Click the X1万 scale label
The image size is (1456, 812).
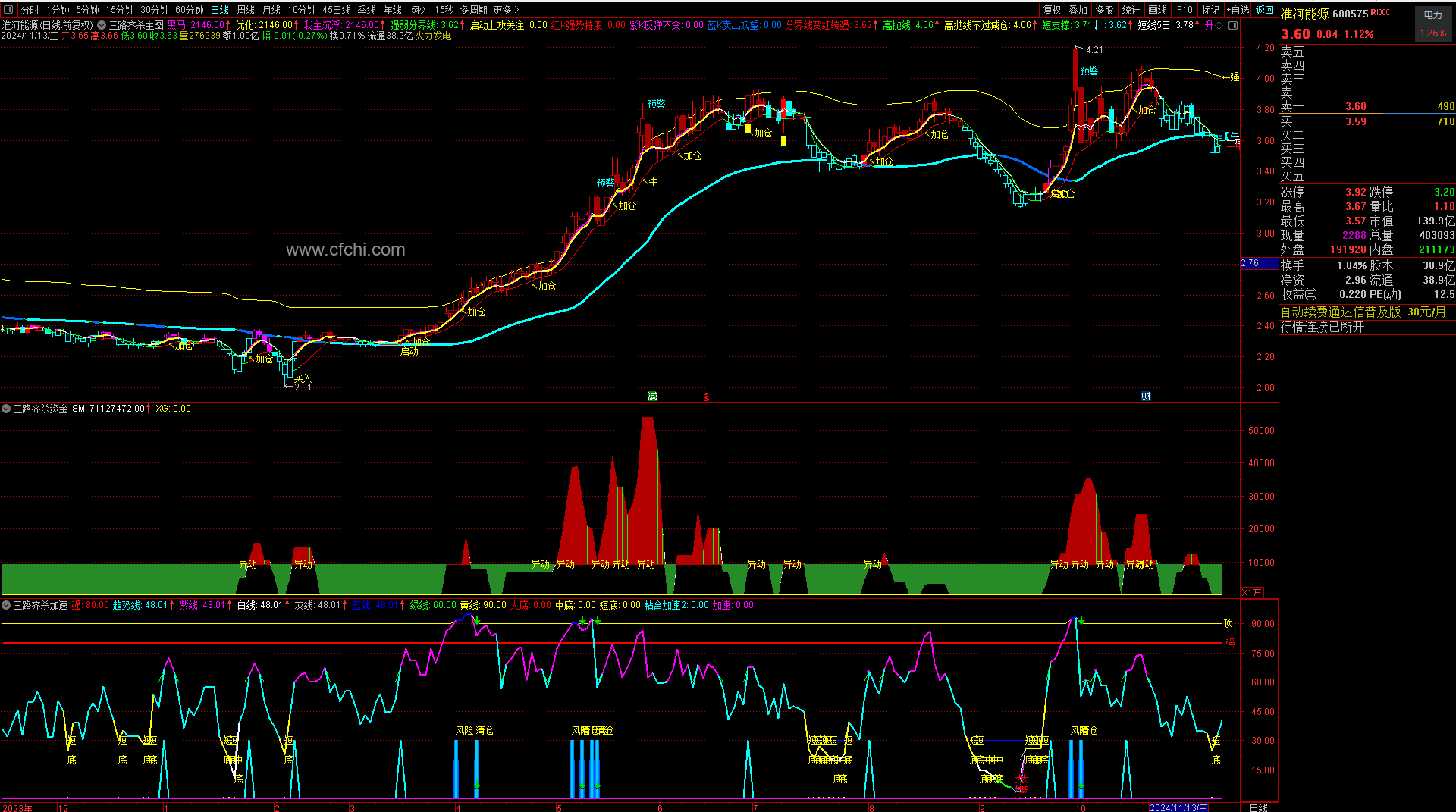click(1252, 593)
